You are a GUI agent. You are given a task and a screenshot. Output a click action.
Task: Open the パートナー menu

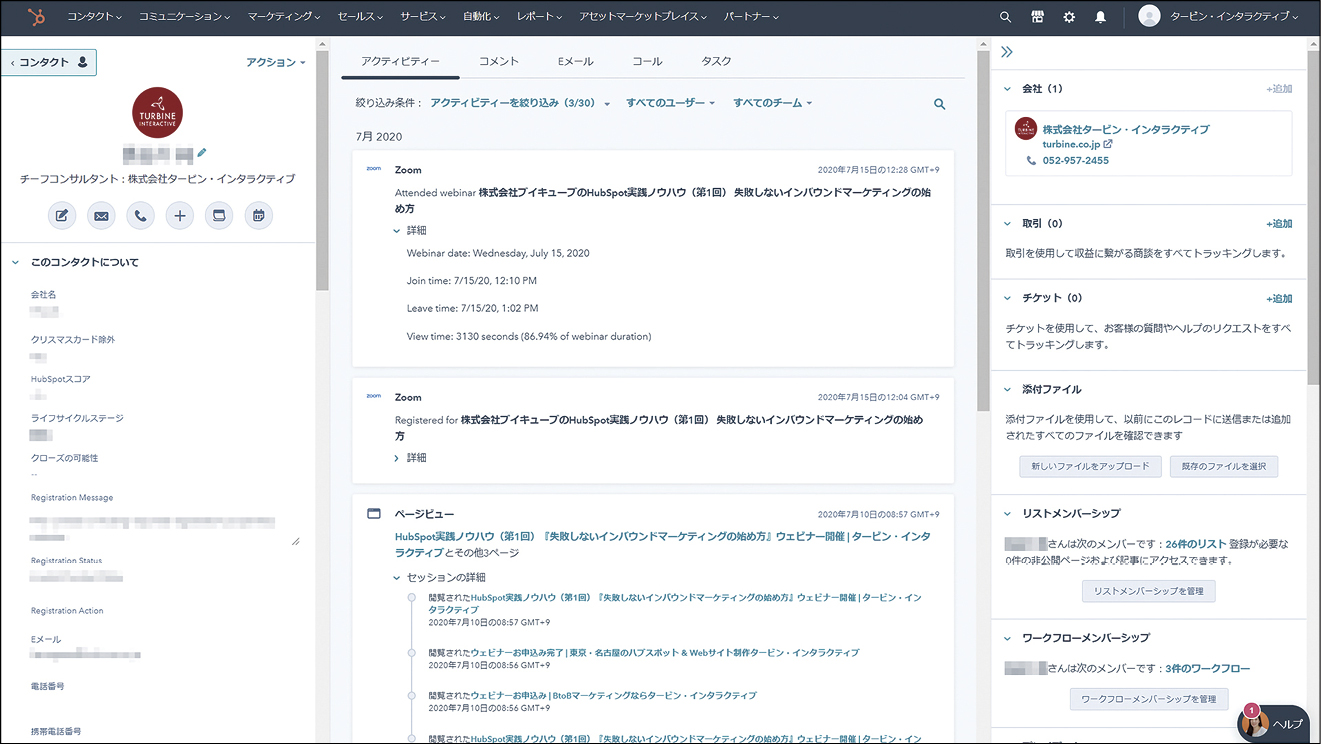751,17
